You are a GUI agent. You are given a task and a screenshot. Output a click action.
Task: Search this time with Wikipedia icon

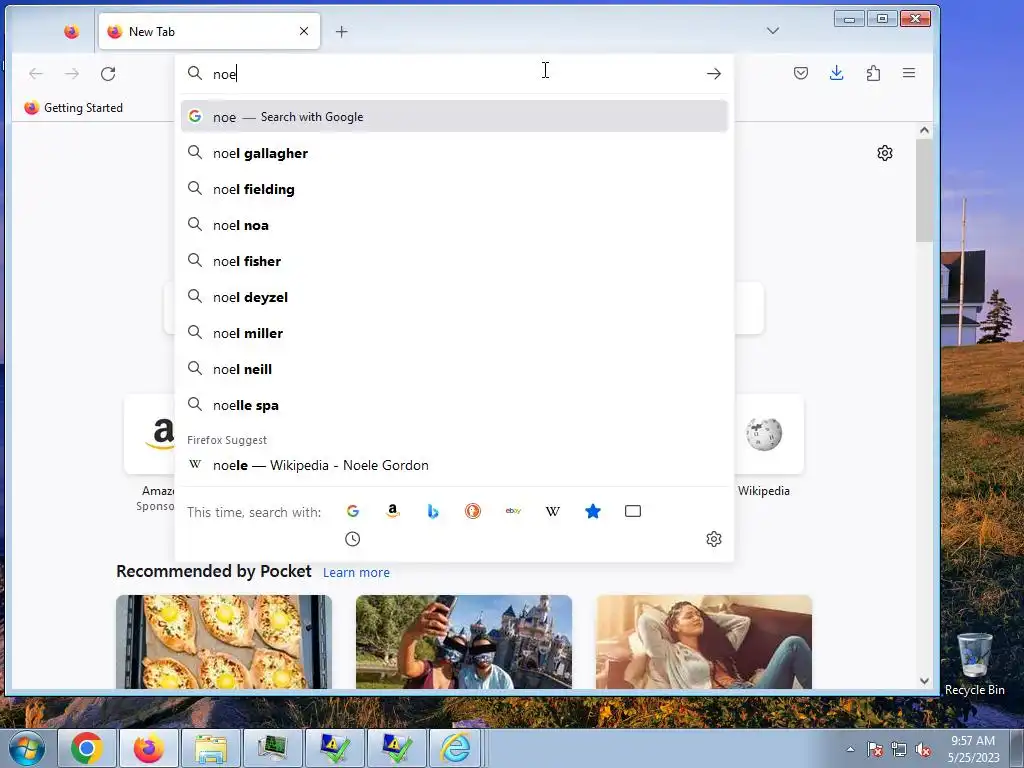point(552,511)
